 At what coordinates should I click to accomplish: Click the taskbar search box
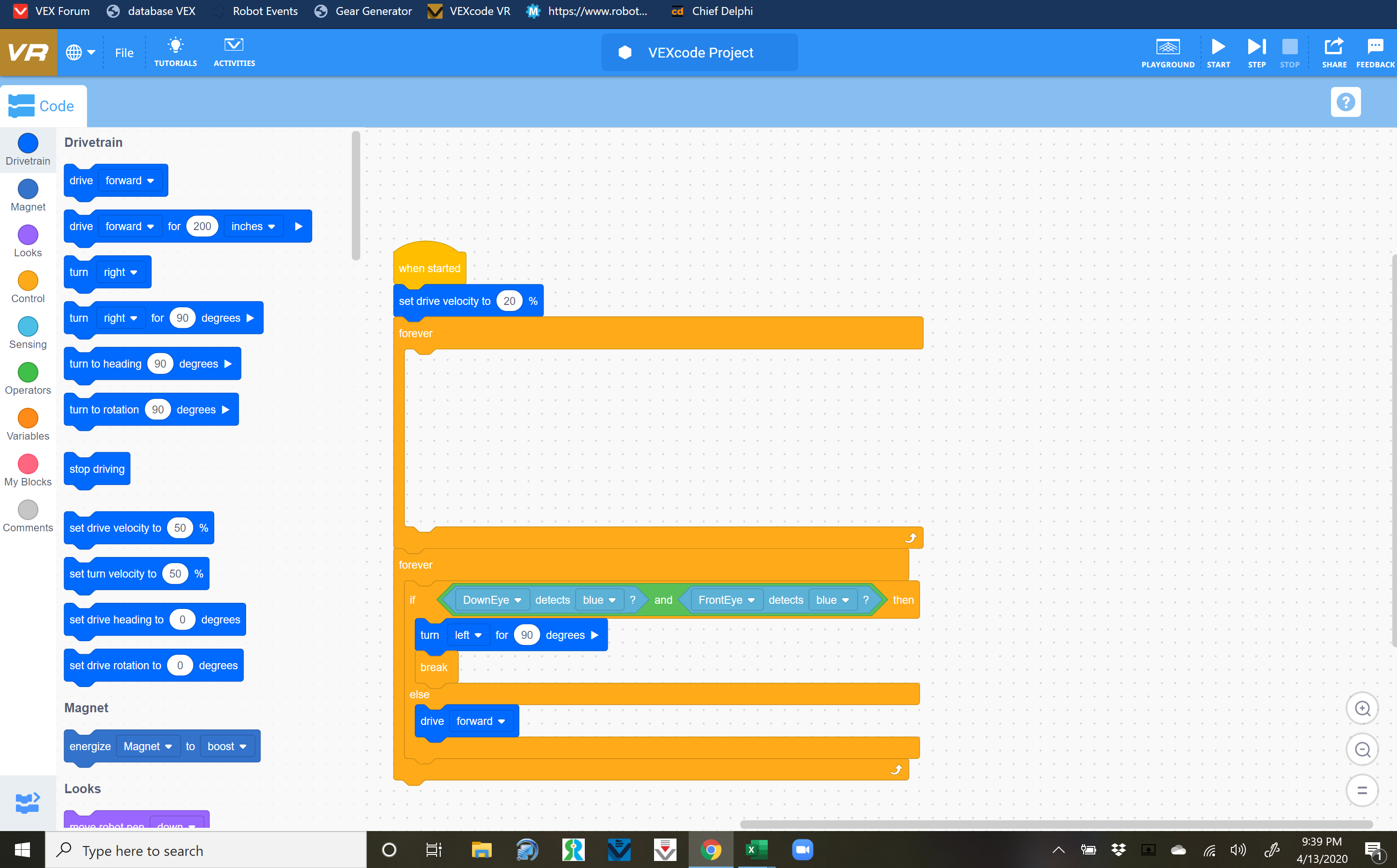pos(205,850)
